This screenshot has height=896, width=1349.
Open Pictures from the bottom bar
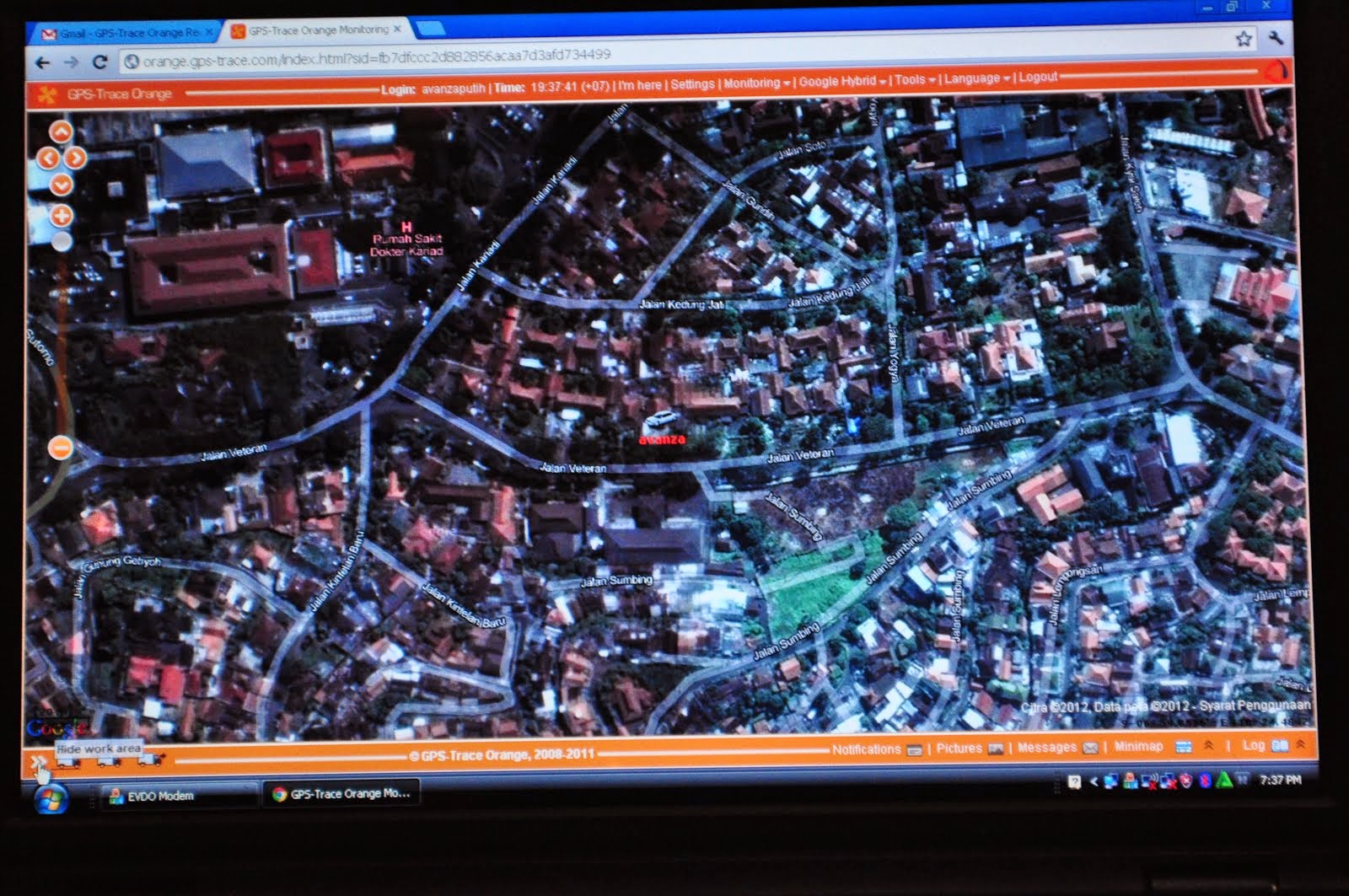click(959, 748)
